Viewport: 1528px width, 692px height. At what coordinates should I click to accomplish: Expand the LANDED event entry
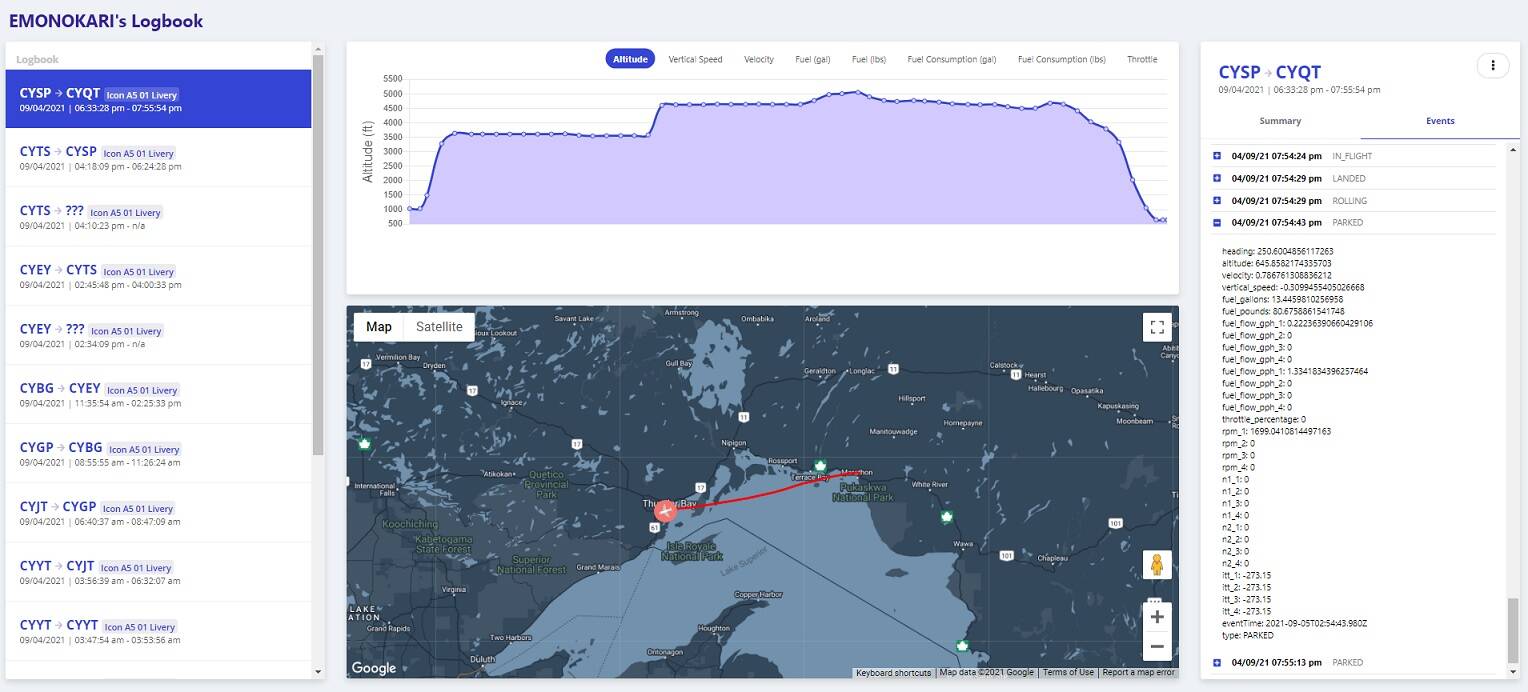[x=1217, y=178]
